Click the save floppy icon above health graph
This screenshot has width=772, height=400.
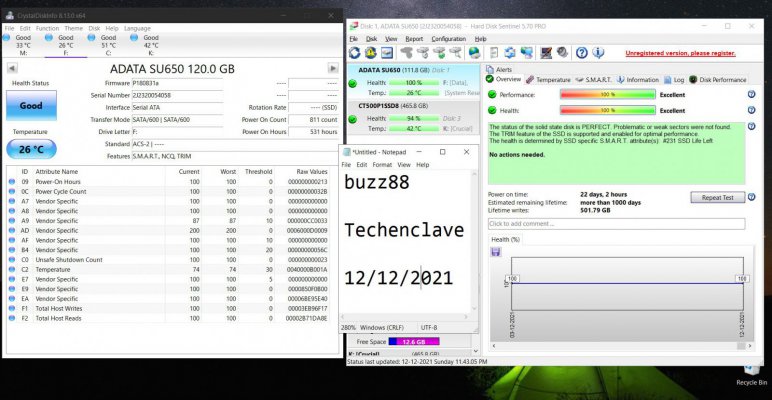point(496,252)
